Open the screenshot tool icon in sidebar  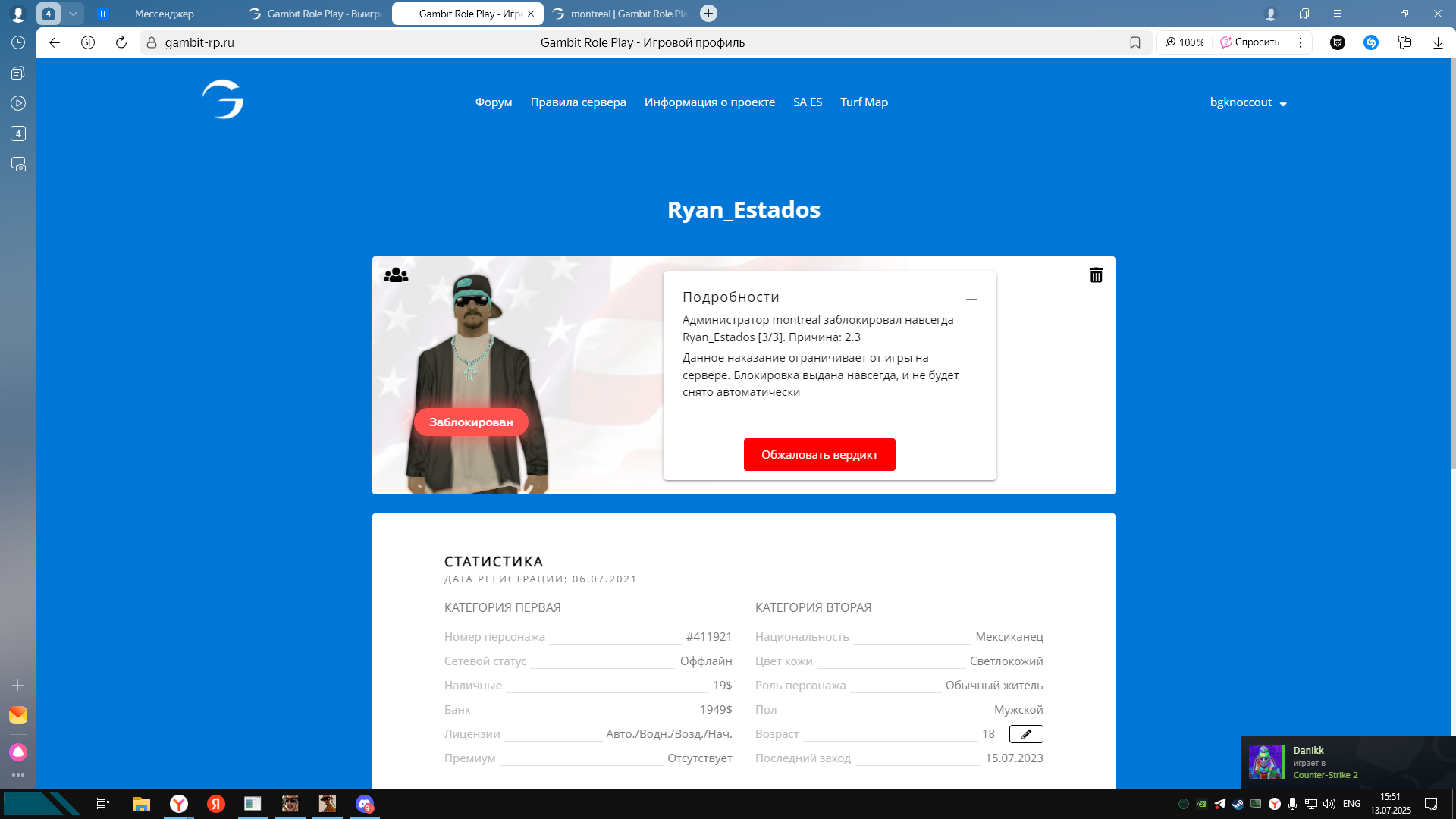tap(18, 165)
